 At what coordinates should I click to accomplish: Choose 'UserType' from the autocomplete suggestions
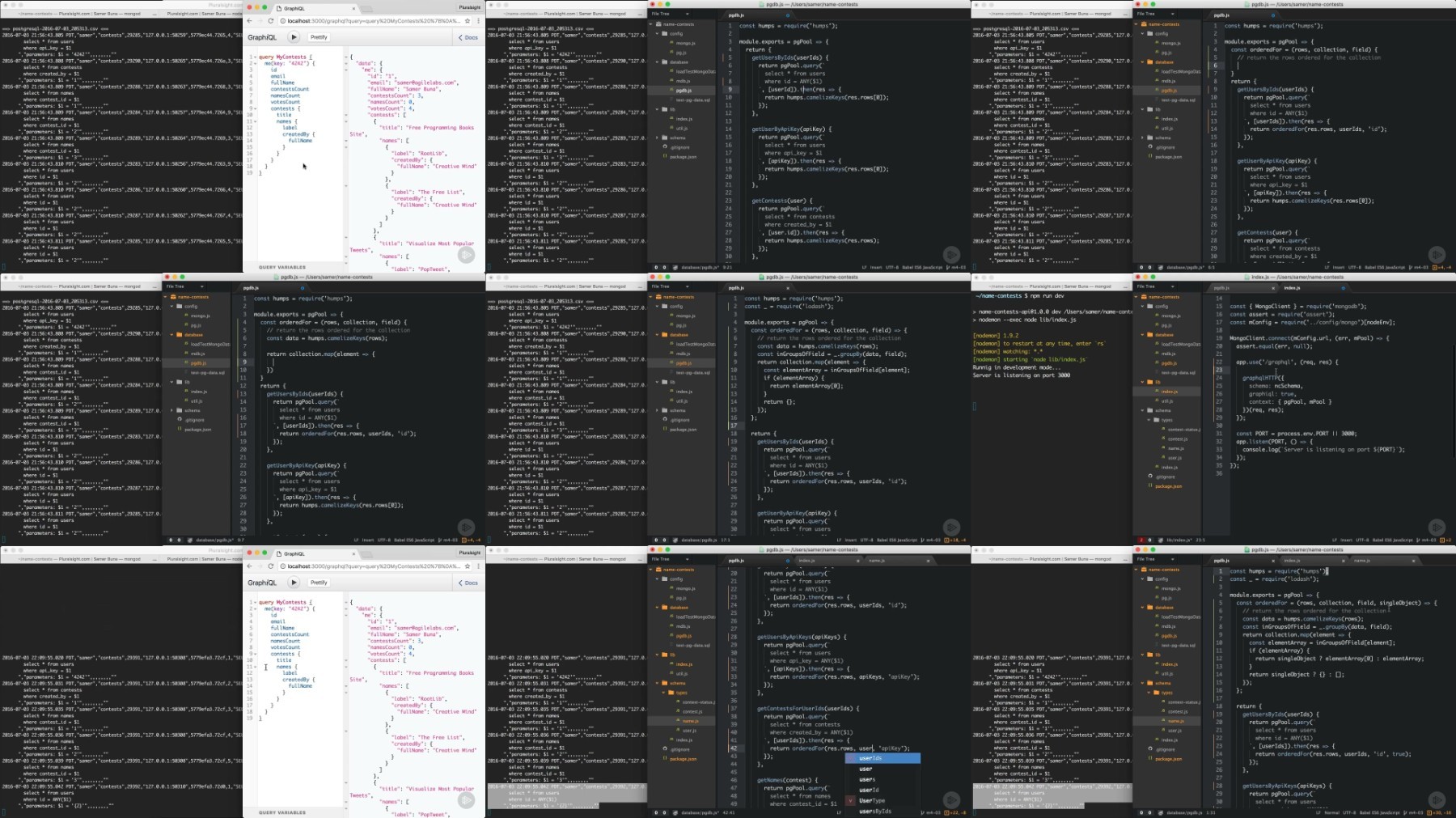pyautogui.click(x=872, y=800)
